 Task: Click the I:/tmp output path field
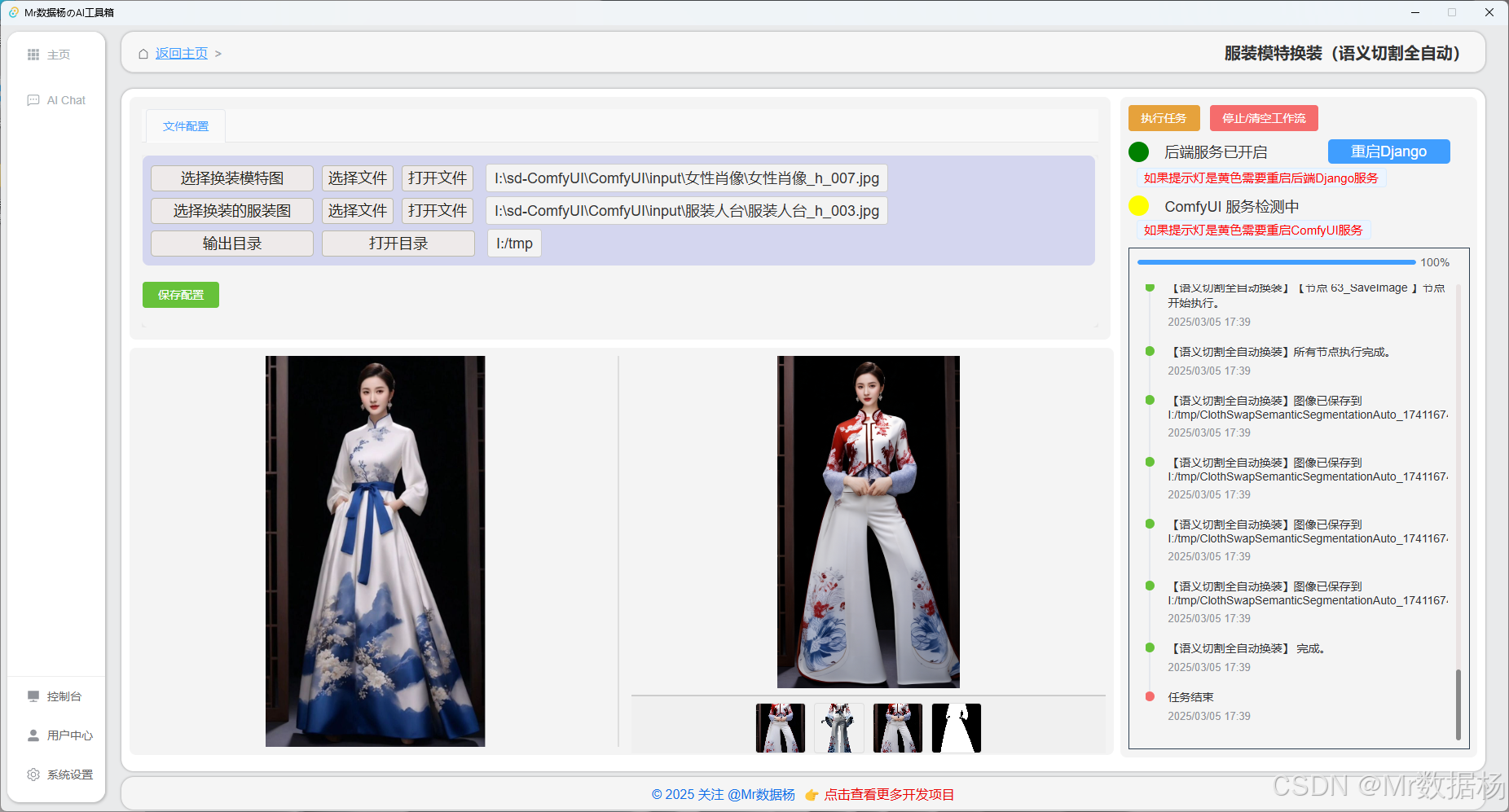(514, 244)
